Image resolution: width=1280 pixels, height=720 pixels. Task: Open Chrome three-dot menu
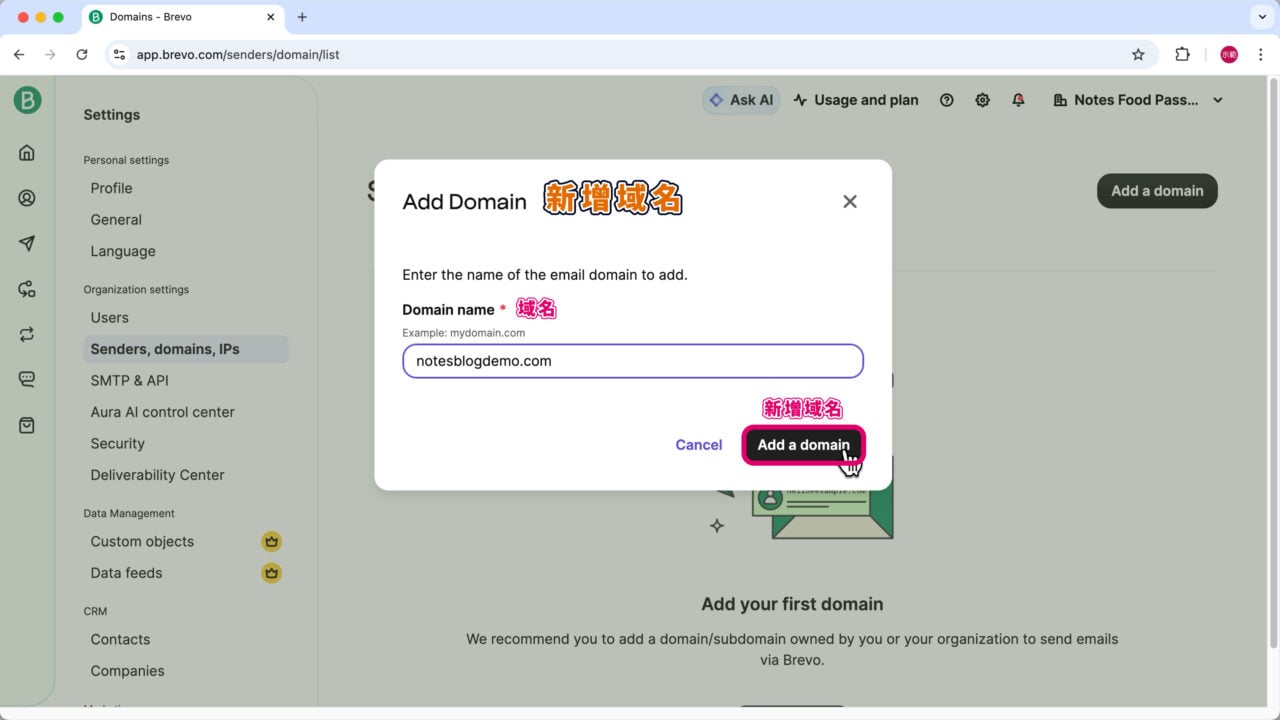click(x=1260, y=55)
